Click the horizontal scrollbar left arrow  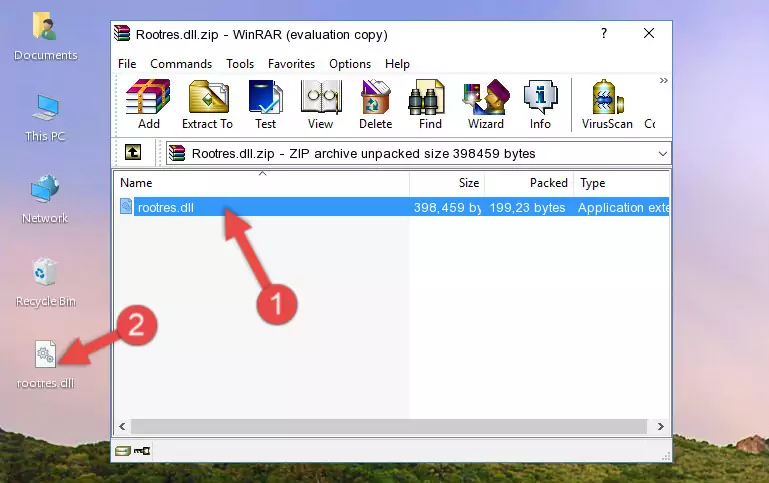click(x=122, y=426)
